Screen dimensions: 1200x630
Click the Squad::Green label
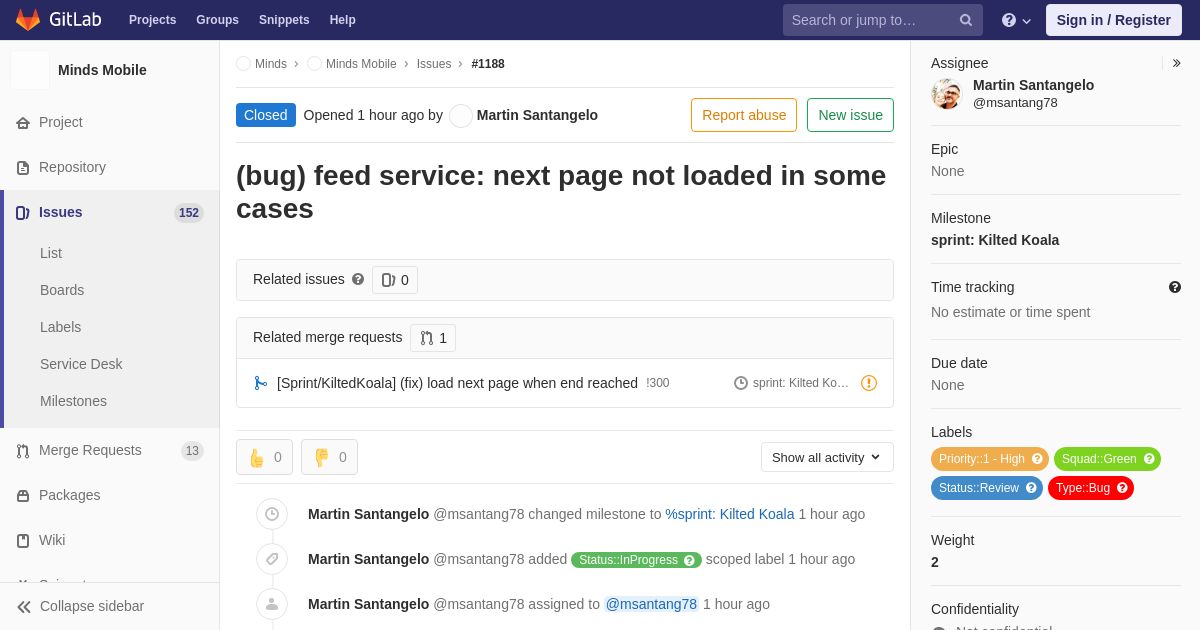coord(1107,459)
